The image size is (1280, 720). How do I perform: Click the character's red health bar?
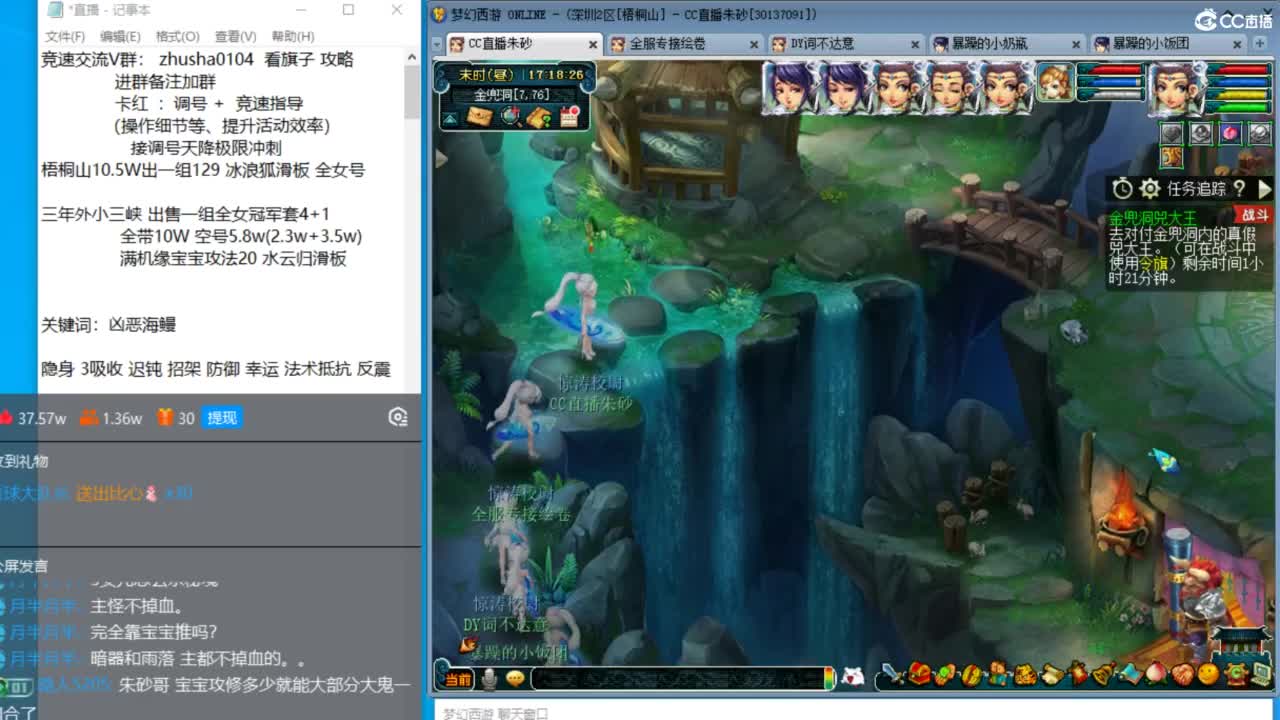pyautogui.click(x=1238, y=71)
